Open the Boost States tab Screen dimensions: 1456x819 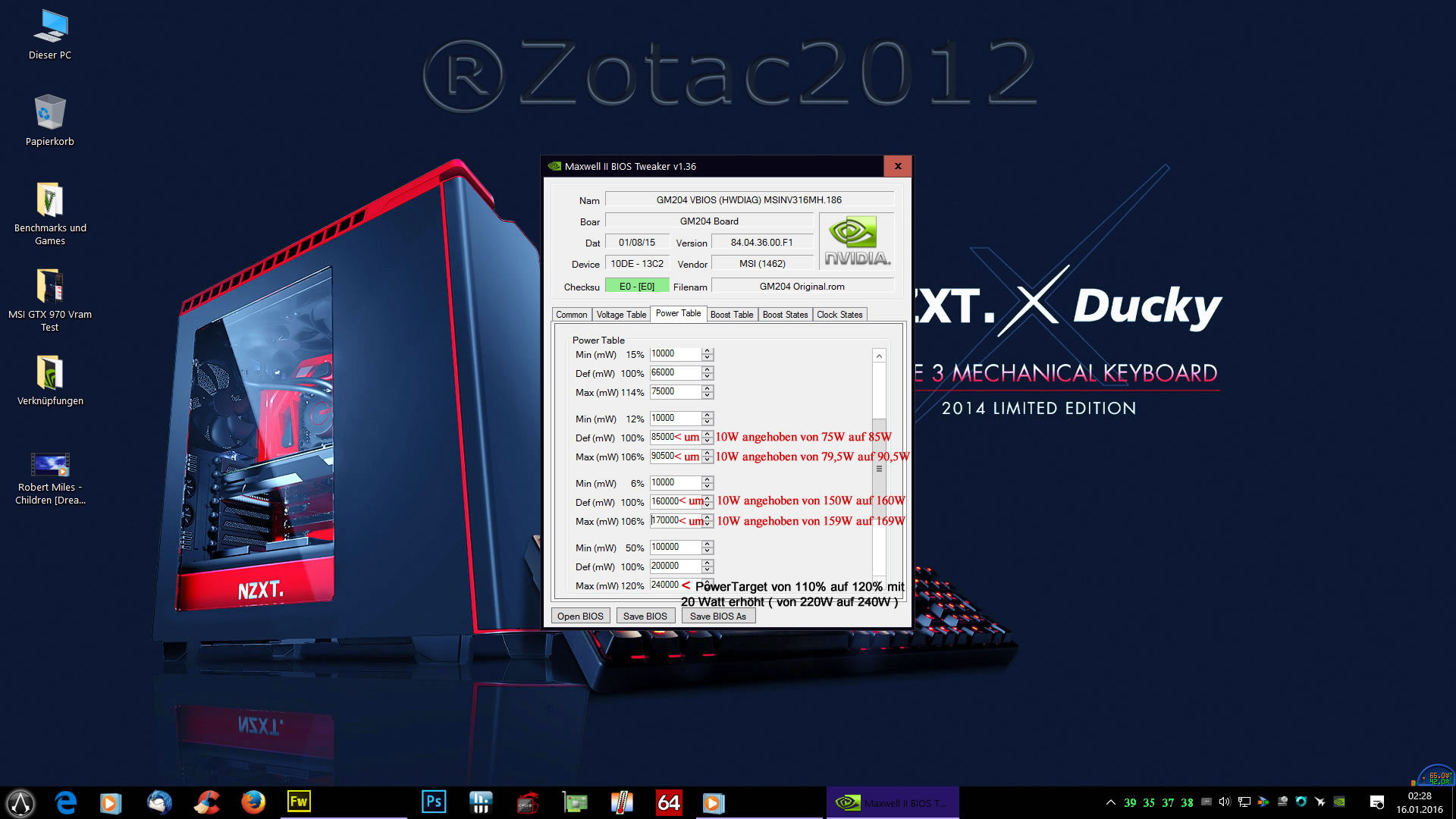pyautogui.click(x=785, y=315)
